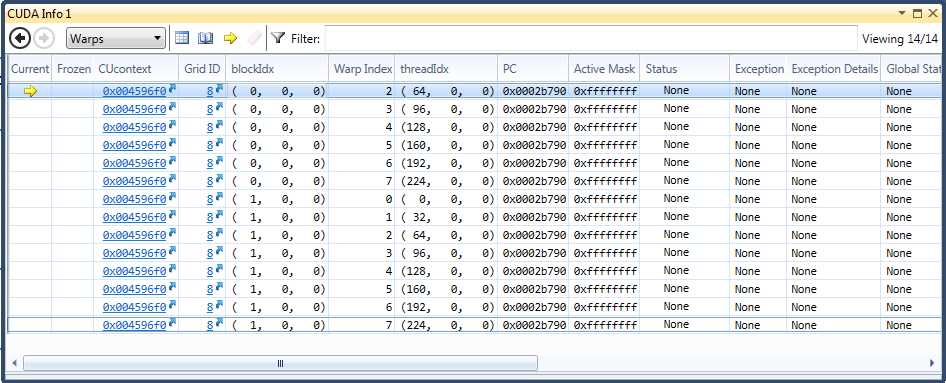Open CUcontext link for block 1 warp 0
The height and width of the screenshot is (383, 946).
134,199
